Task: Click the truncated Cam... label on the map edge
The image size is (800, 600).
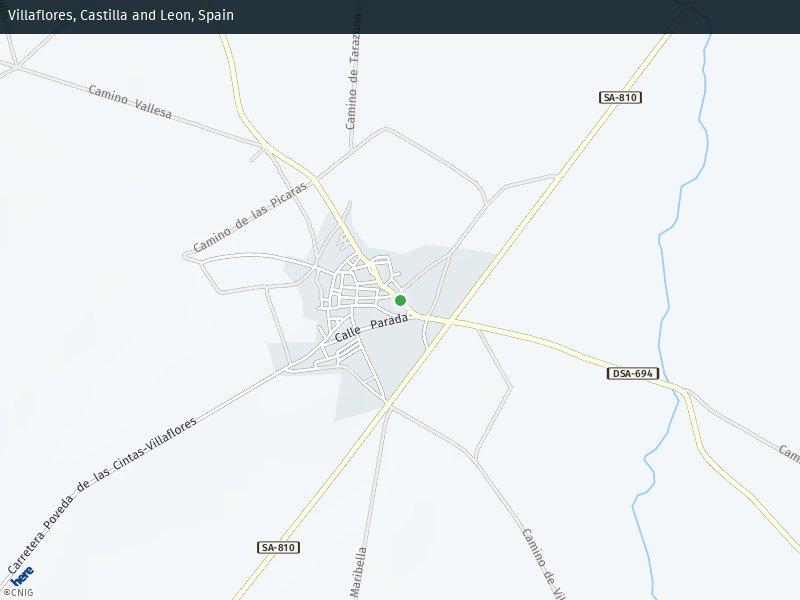Action: point(789,453)
